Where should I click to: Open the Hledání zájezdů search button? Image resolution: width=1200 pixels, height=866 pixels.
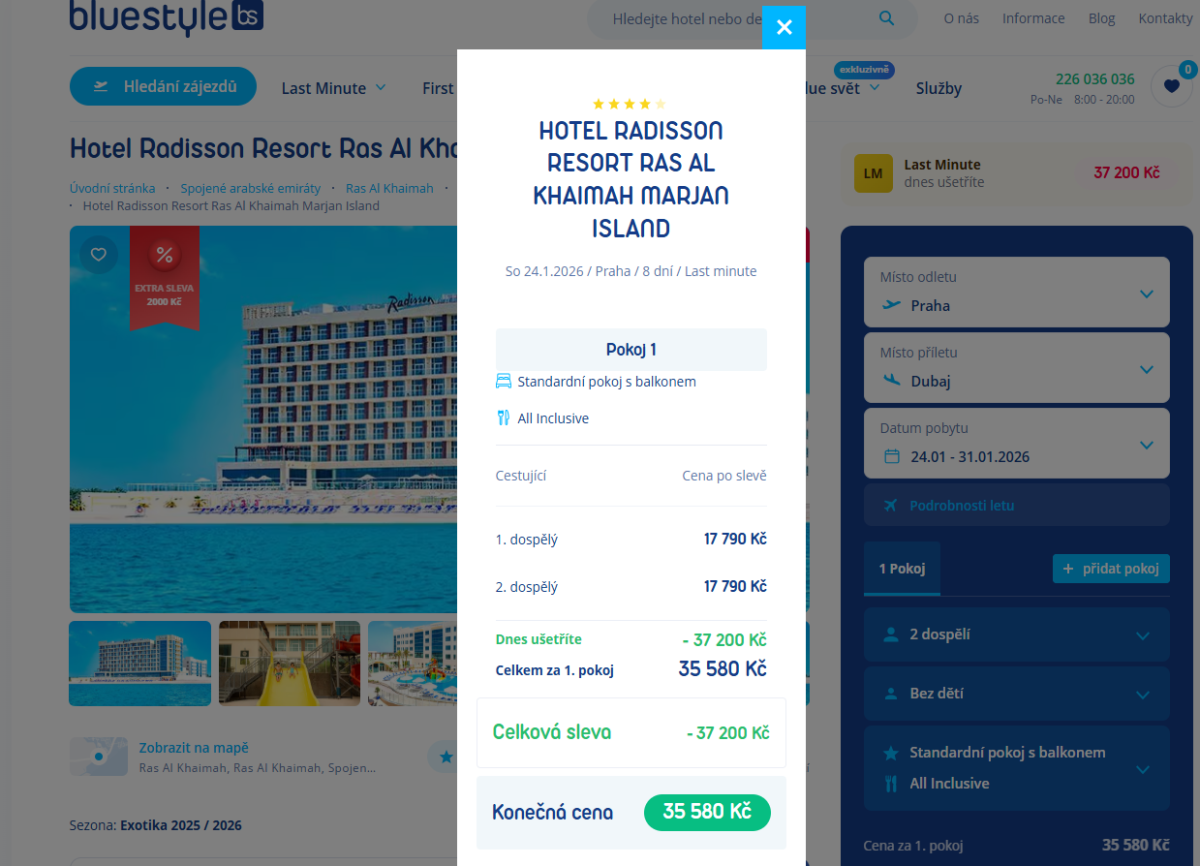(x=163, y=87)
